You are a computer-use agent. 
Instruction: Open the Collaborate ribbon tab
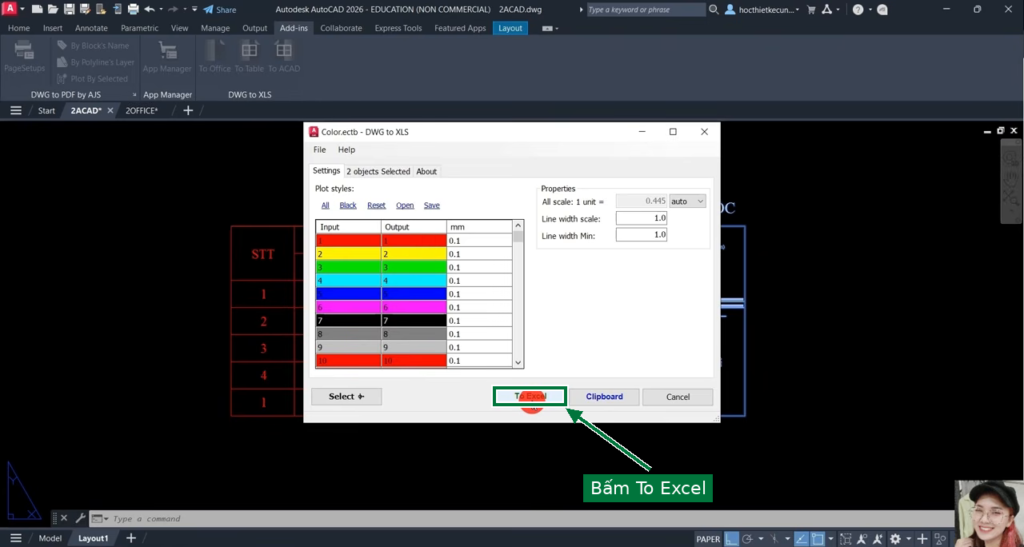341,28
